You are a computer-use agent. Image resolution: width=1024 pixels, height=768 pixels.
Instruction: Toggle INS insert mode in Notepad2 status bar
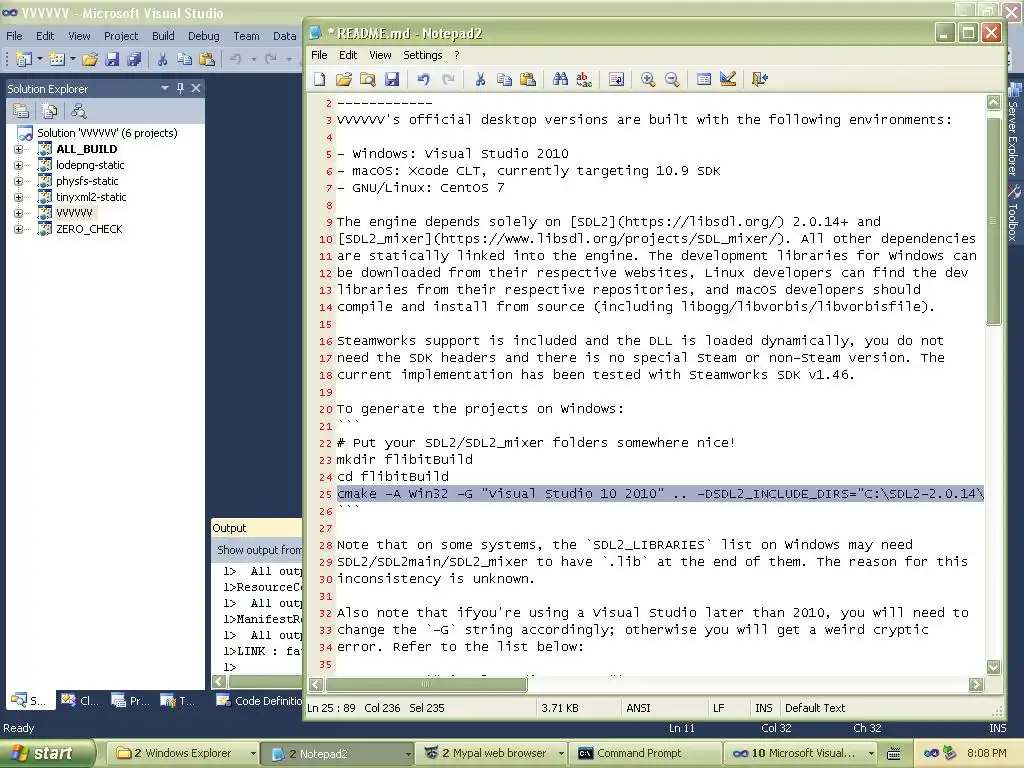click(763, 708)
